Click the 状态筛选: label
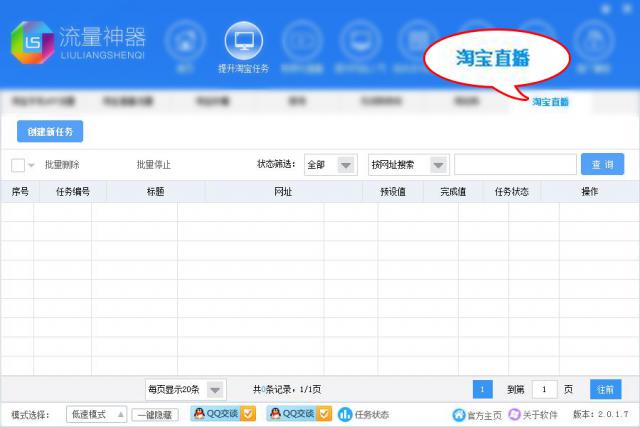Image resolution: width=640 pixels, height=427 pixels. (x=276, y=164)
